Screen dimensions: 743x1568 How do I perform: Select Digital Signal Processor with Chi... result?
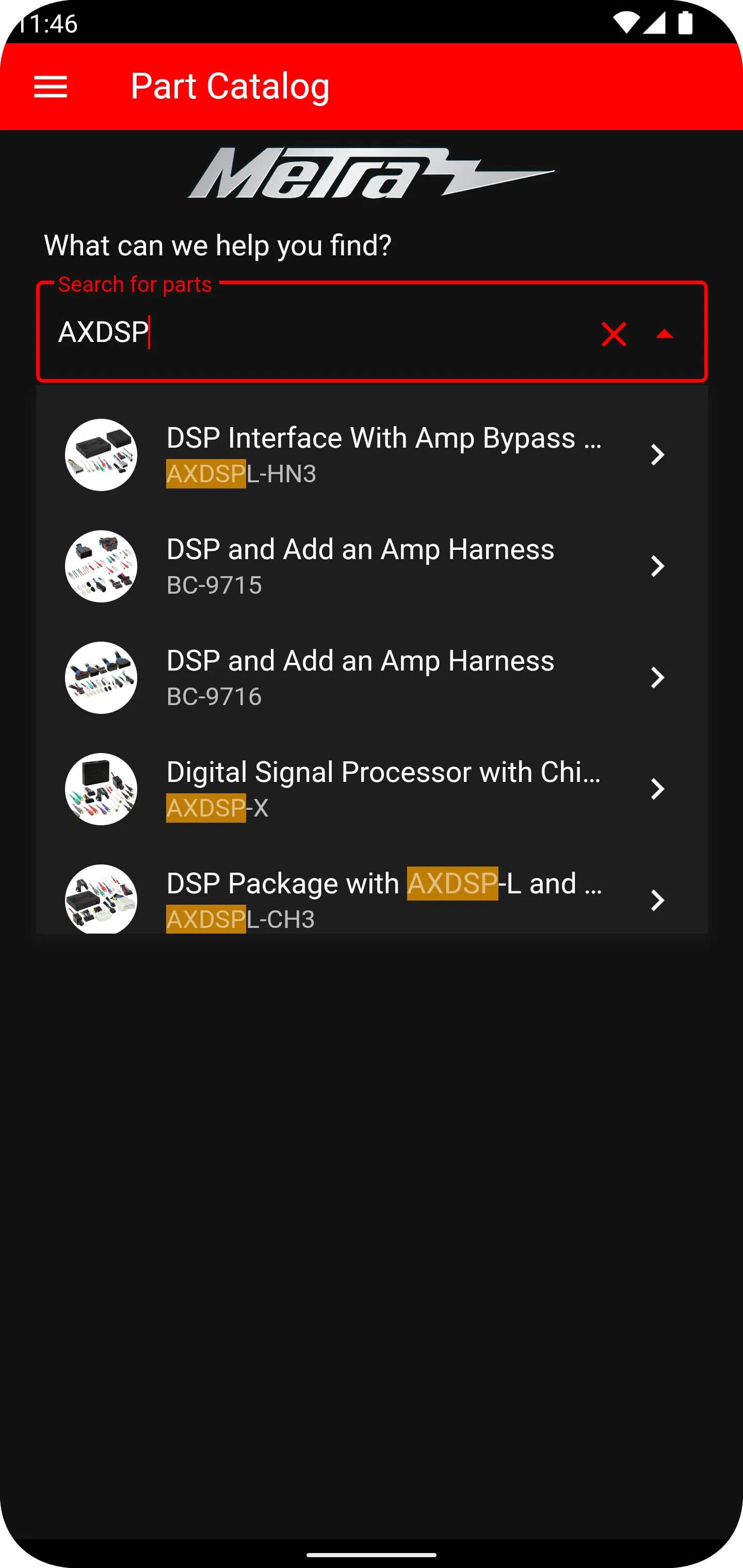[x=384, y=773]
